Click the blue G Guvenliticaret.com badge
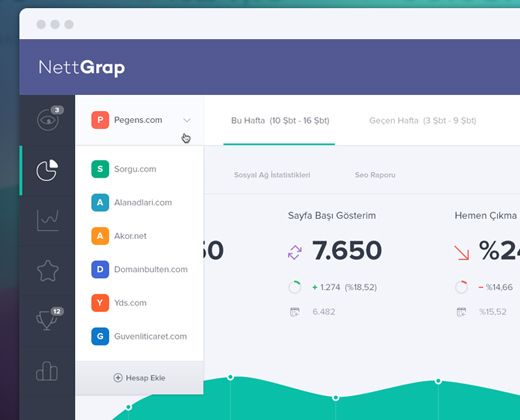520x420 pixels. (100, 336)
